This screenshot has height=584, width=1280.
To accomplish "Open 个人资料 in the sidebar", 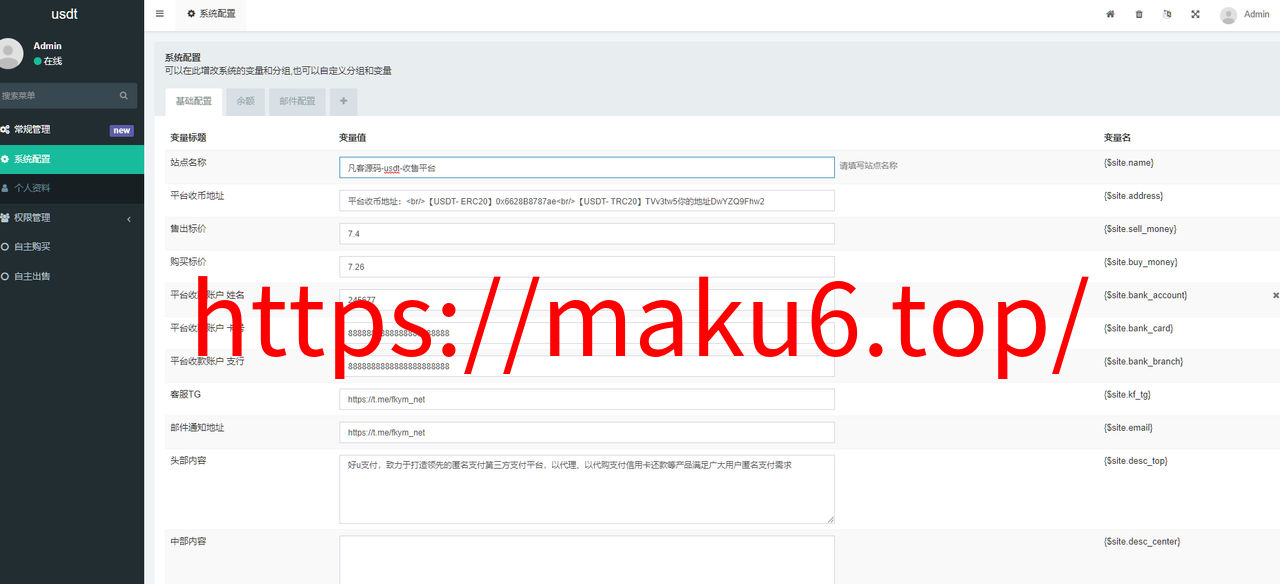I will click(x=72, y=188).
